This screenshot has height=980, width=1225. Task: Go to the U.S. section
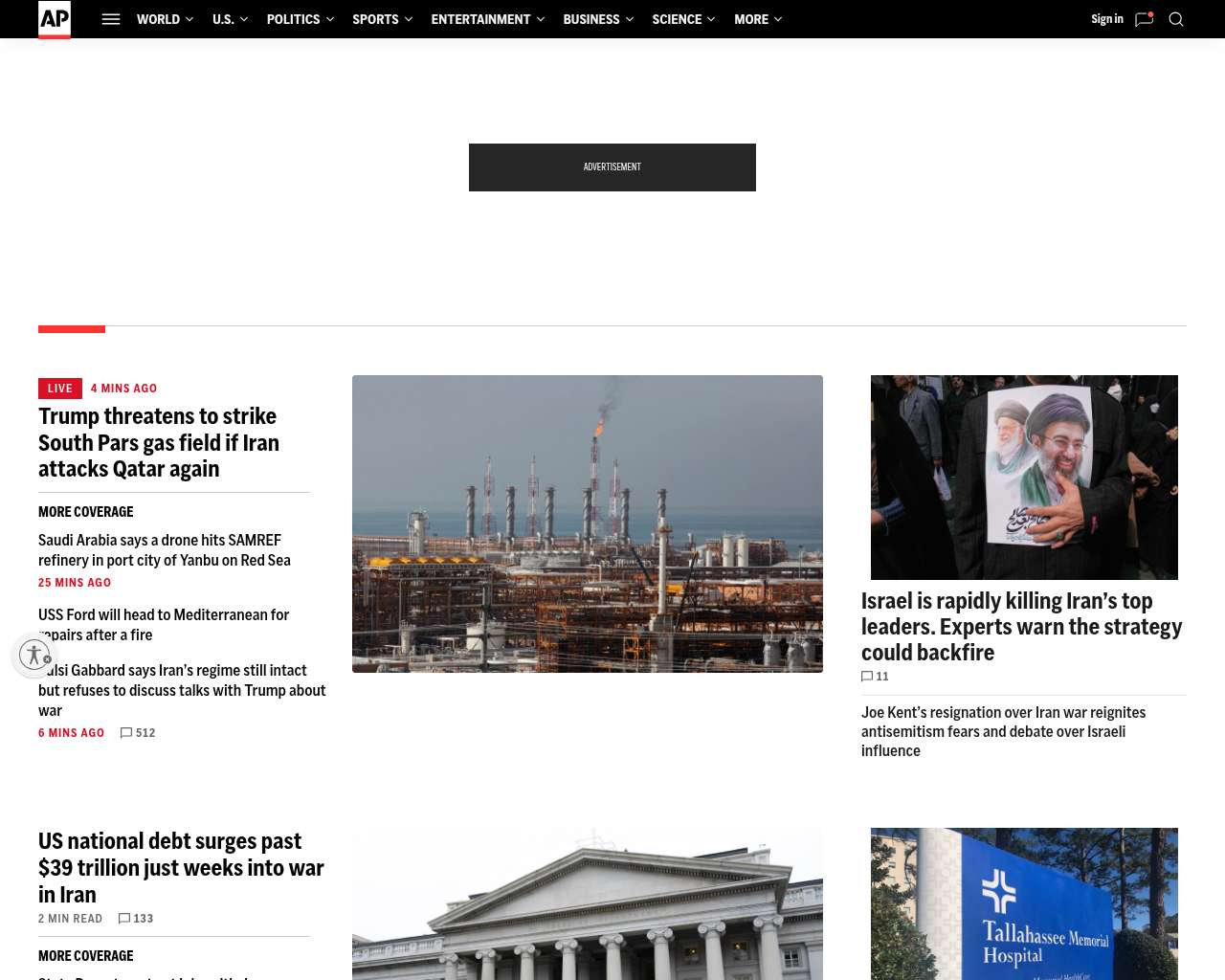(223, 19)
